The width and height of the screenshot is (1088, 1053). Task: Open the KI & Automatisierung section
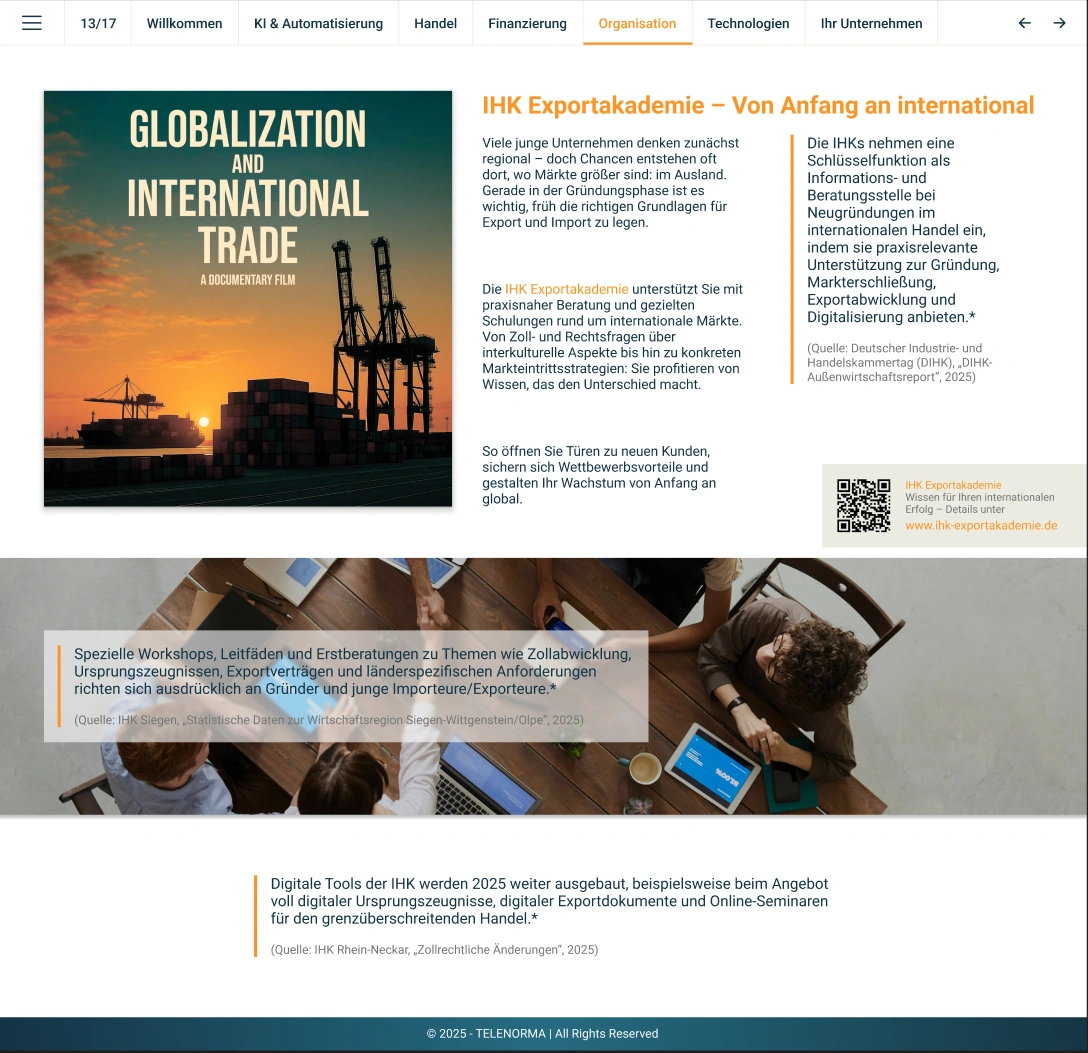coord(317,22)
